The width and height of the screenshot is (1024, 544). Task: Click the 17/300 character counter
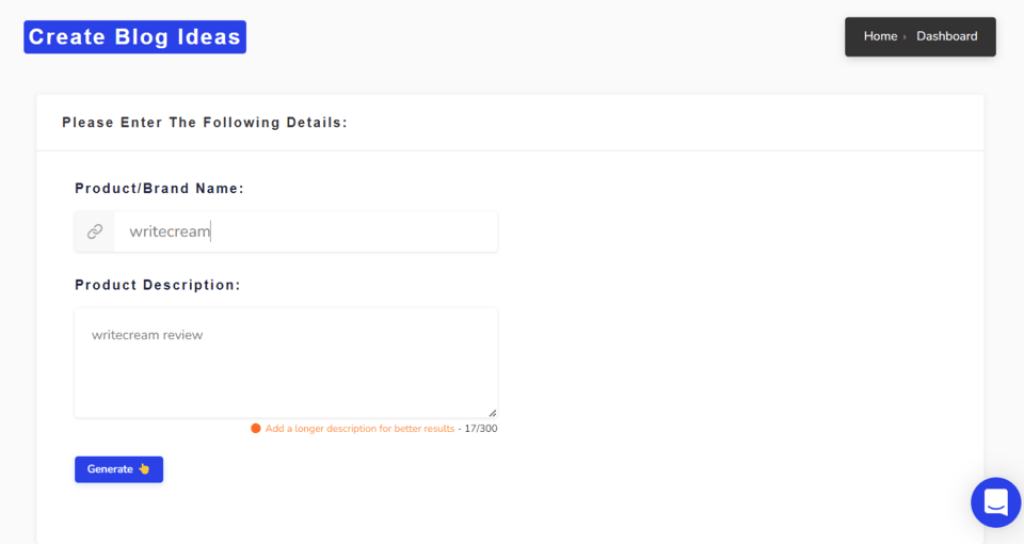coord(481,429)
